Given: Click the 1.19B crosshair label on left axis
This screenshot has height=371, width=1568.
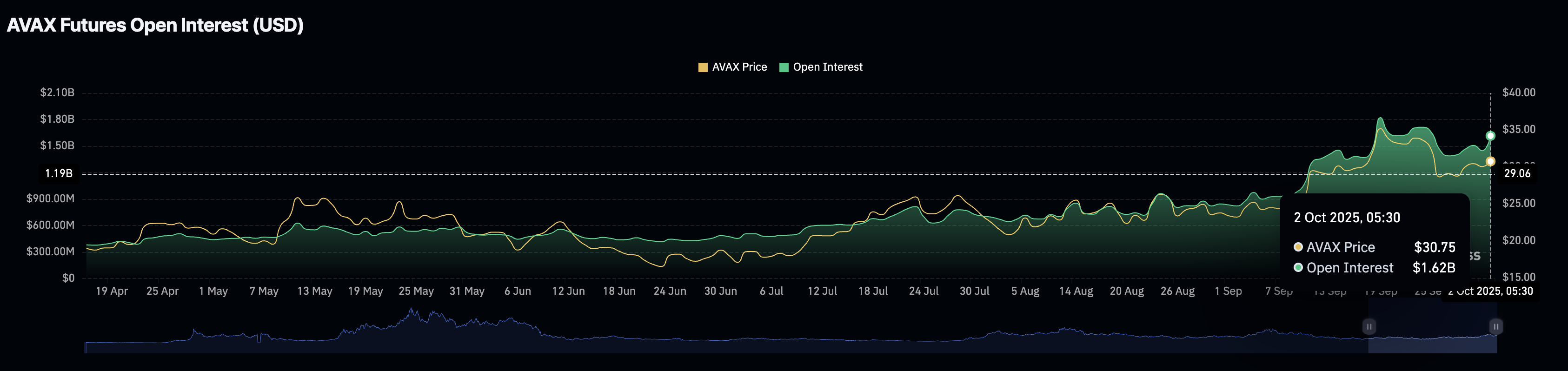Looking at the screenshot, I should pyautogui.click(x=59, y=174).
